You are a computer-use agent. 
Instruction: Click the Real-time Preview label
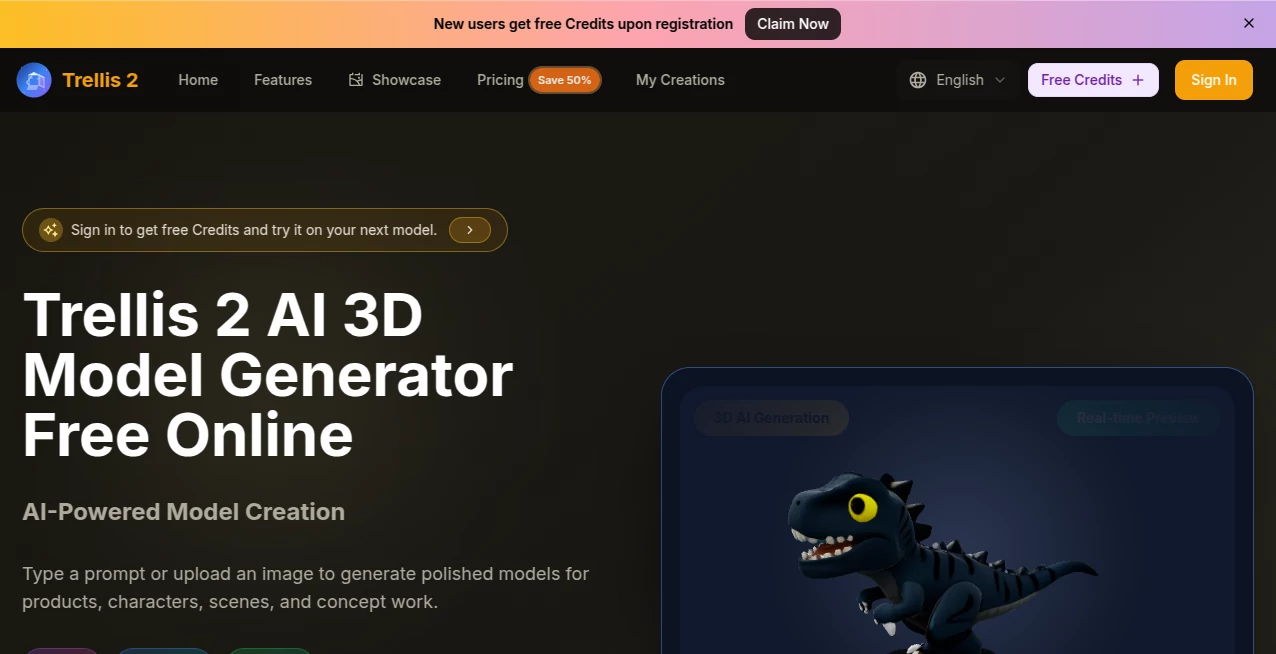coord(1138,418)
